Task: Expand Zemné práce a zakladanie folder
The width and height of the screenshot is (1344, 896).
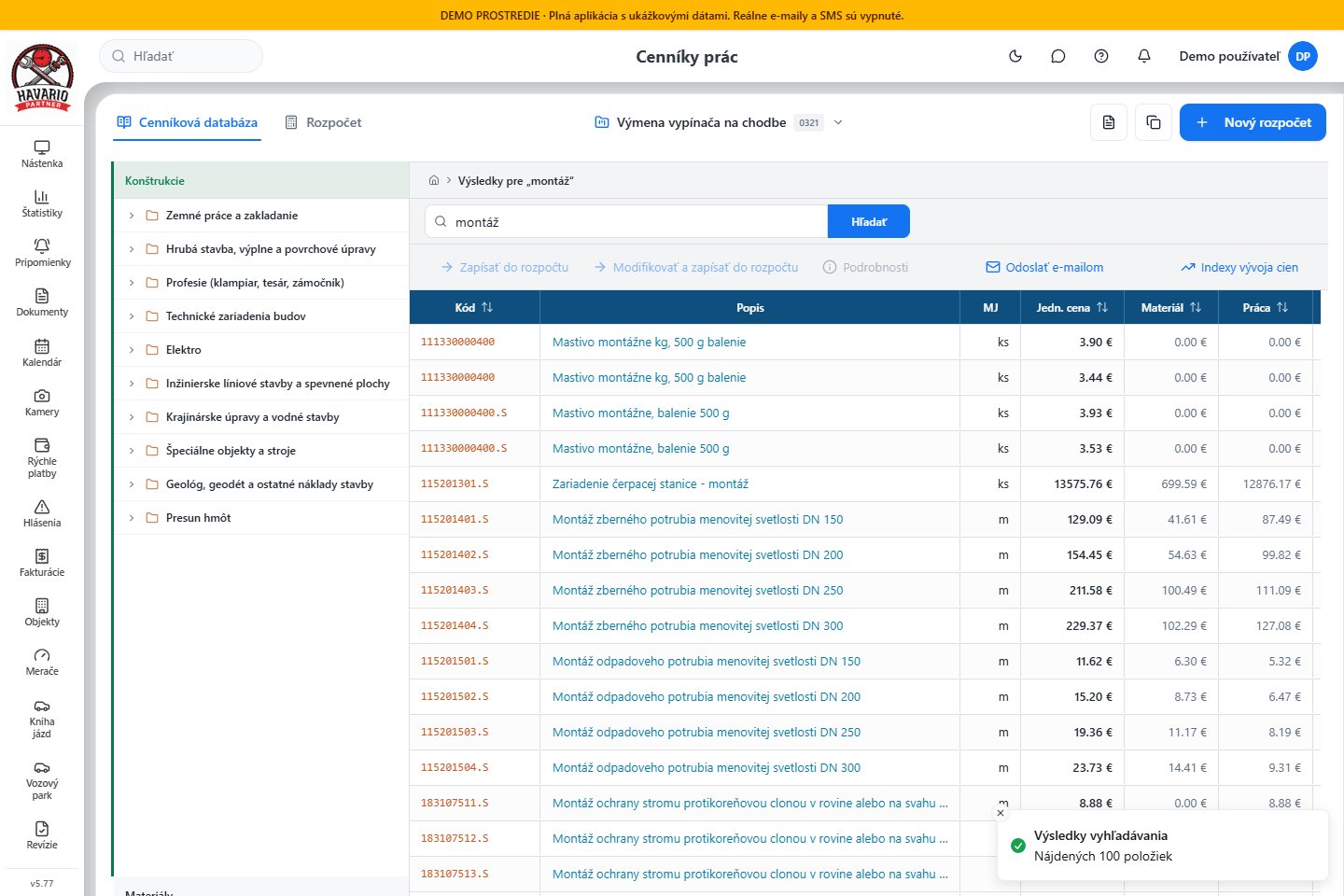Action: [132, 216]
